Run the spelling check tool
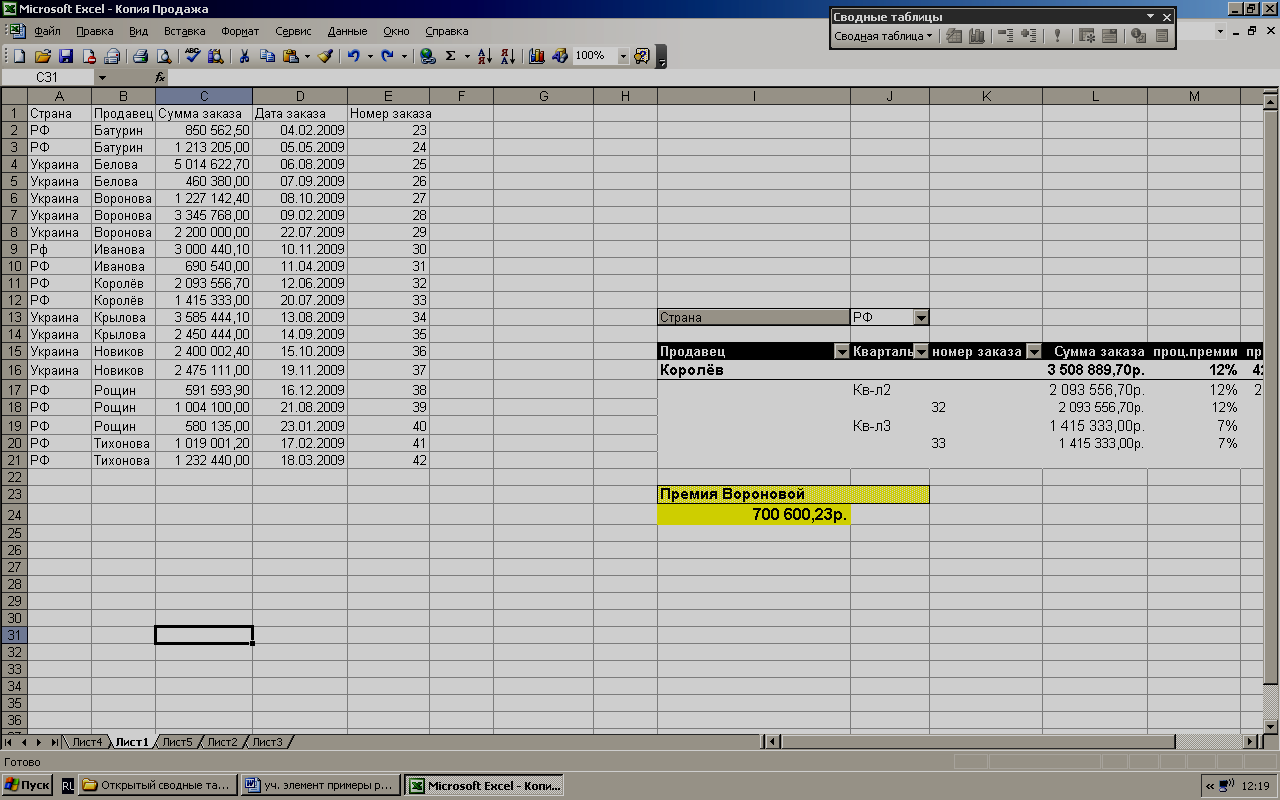Screen dimensions: 1280x800 pos(193,56)
